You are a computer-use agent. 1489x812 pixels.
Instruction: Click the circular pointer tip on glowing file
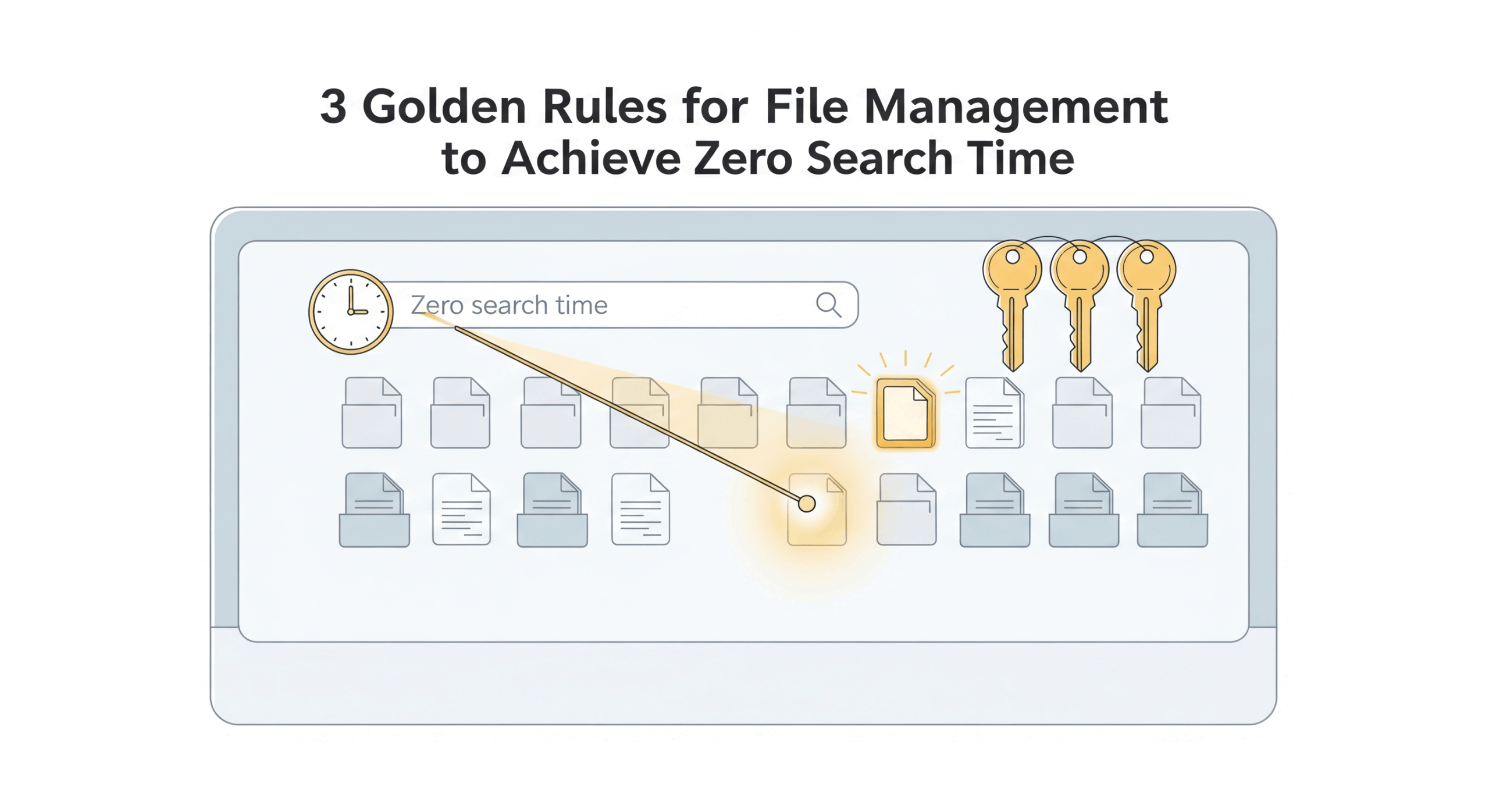coord(807,504)
